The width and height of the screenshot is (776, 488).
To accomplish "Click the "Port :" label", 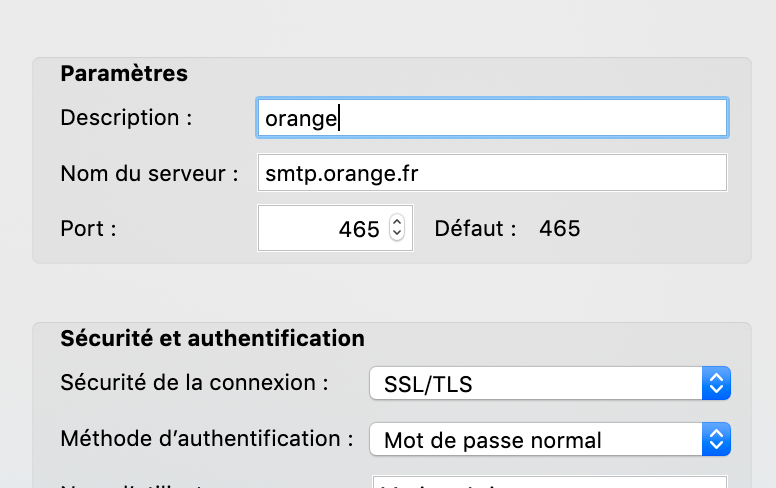I will 89,229.
